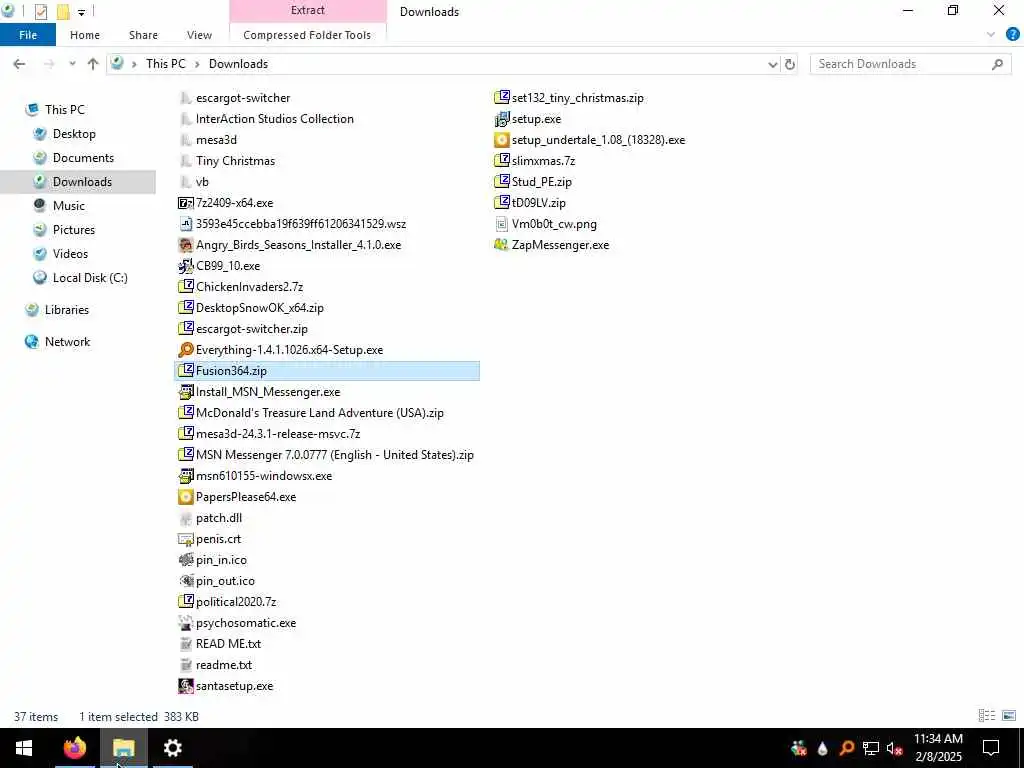Select Network in the navigation pane
The height and width of the screenshot is (768, 1024).
[67, 342]
